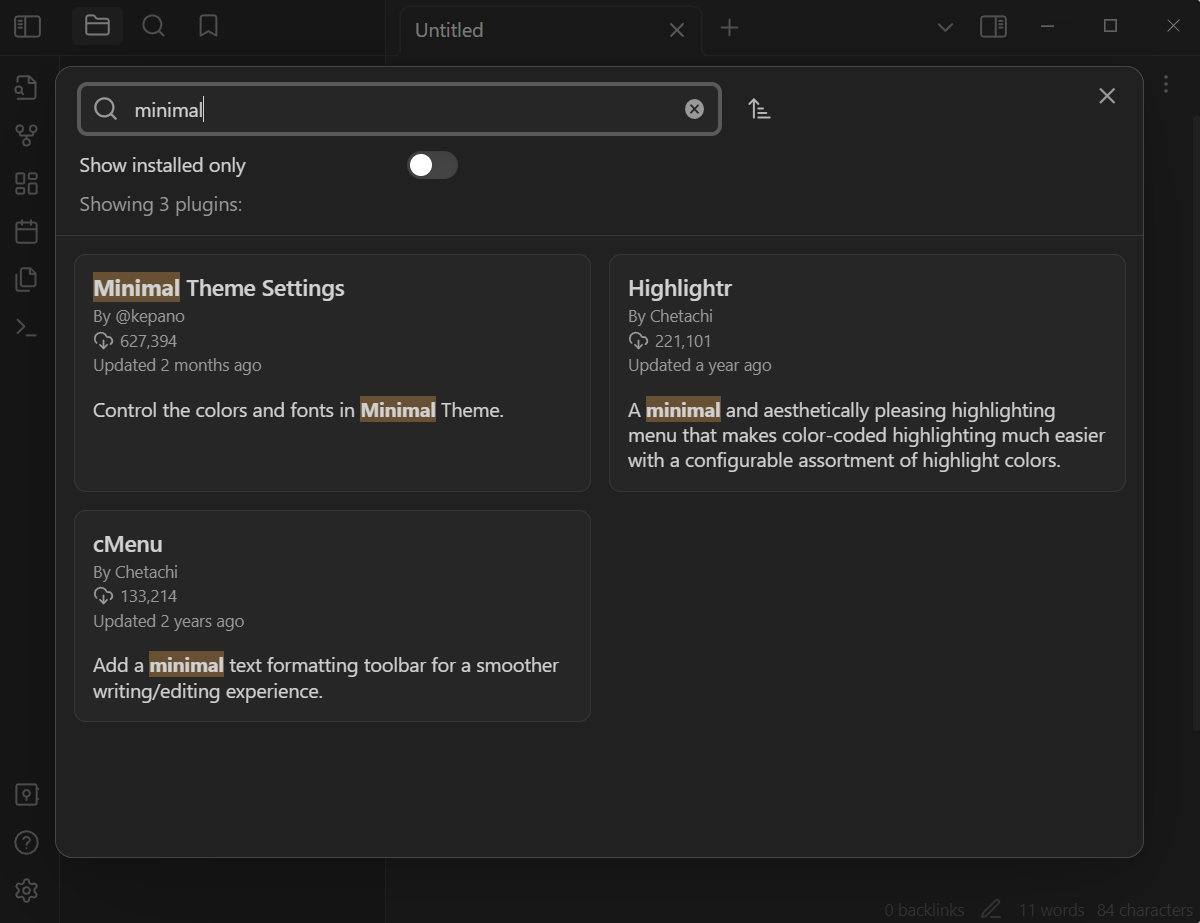Close the community plugins dialog

pyautogui.click(x=1107, y=96)
